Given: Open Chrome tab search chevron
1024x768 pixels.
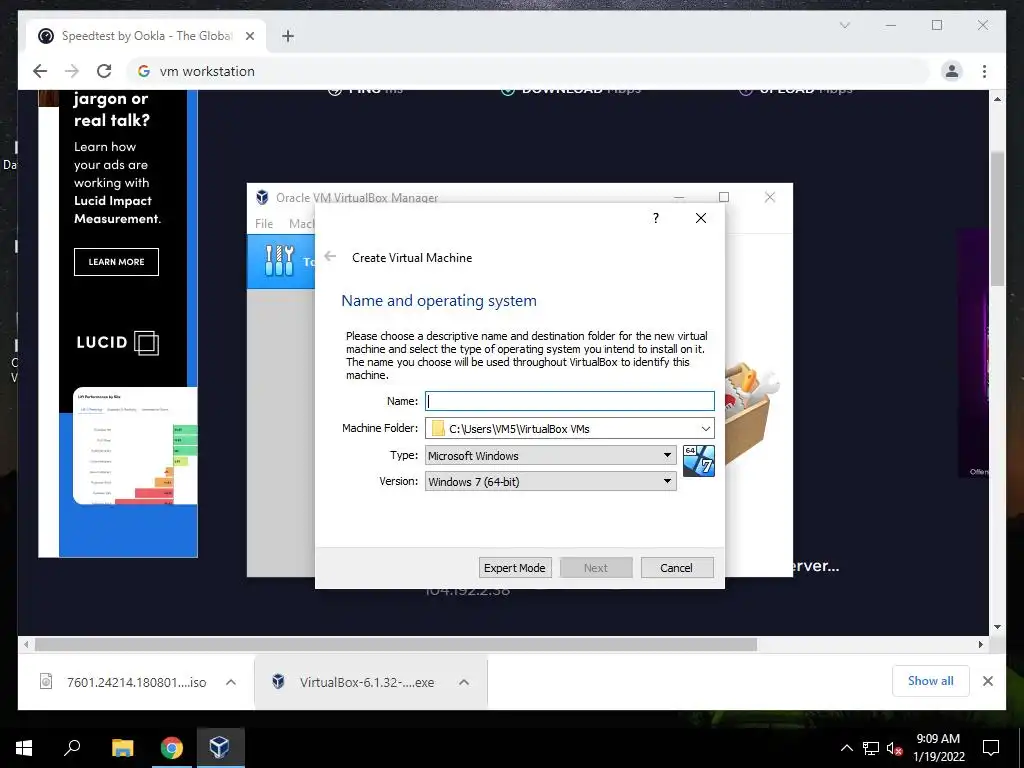Looking at the screenshot, I should (844, 25).
